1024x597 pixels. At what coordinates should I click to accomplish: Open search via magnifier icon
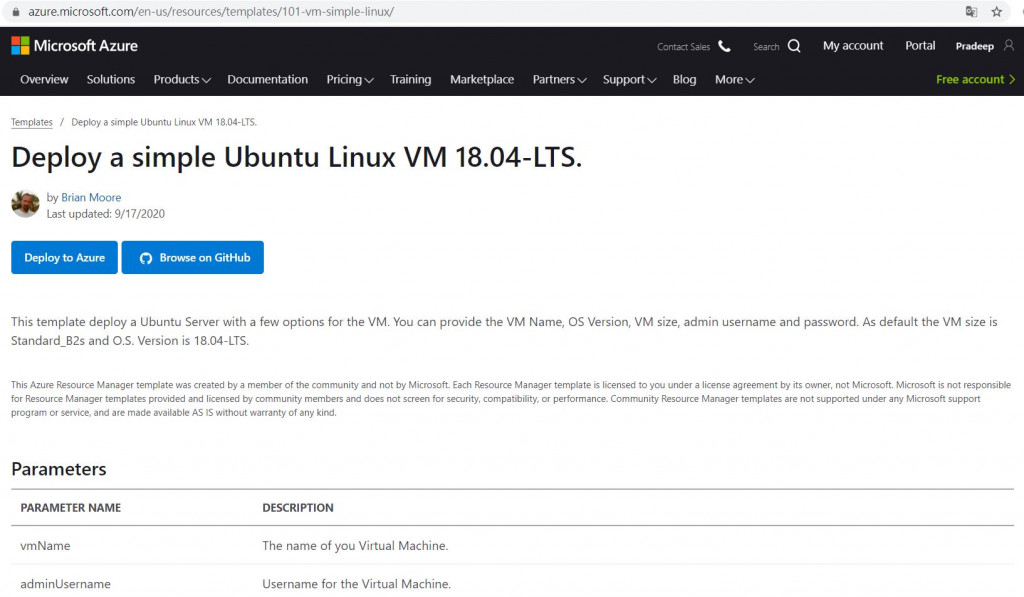pyautogui.click(x=794, y=46)
